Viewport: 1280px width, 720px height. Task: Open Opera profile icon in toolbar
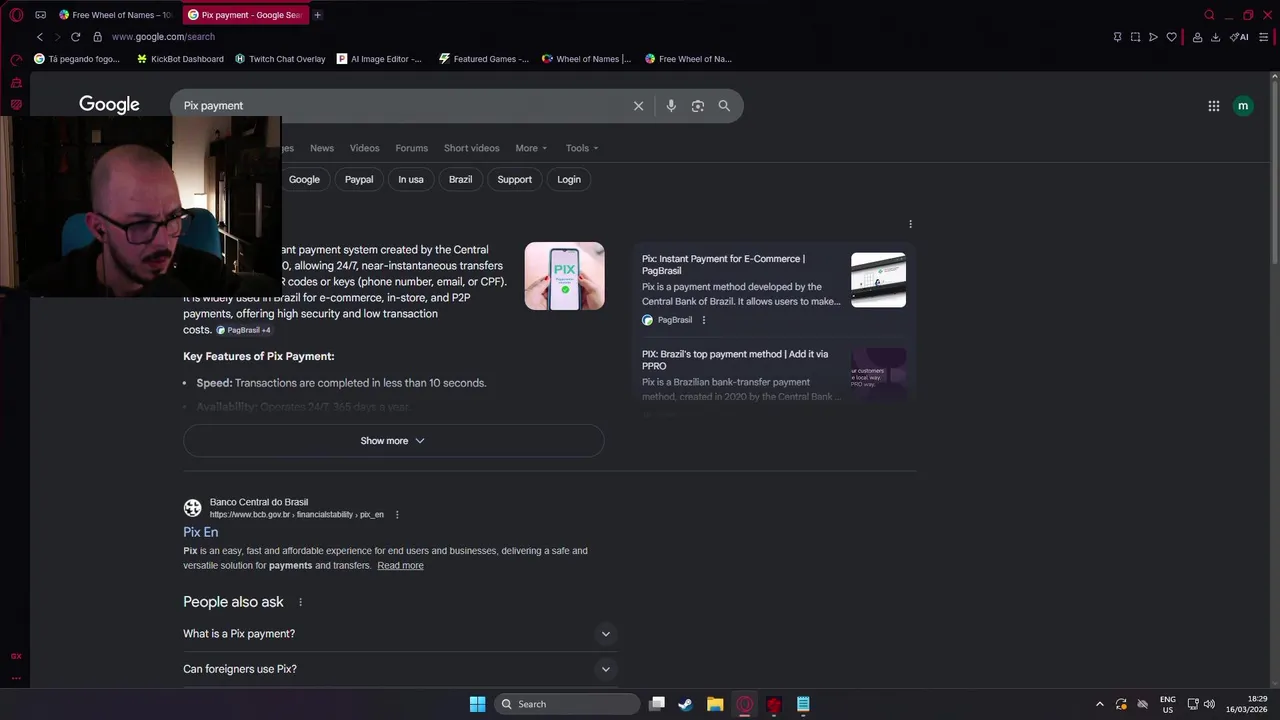click(x=1197, y=37)
